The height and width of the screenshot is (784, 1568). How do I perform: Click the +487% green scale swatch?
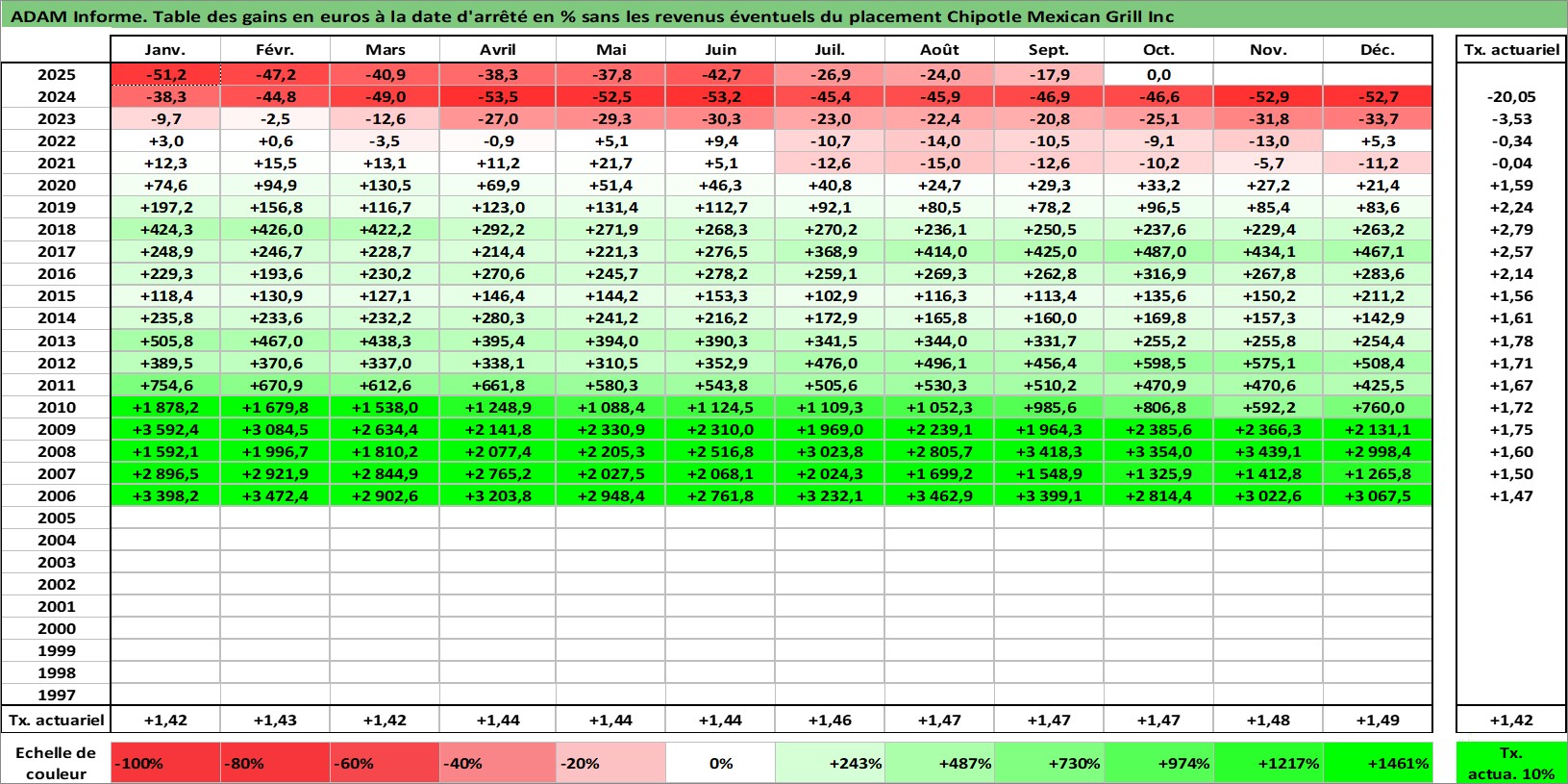click(939, 763)
